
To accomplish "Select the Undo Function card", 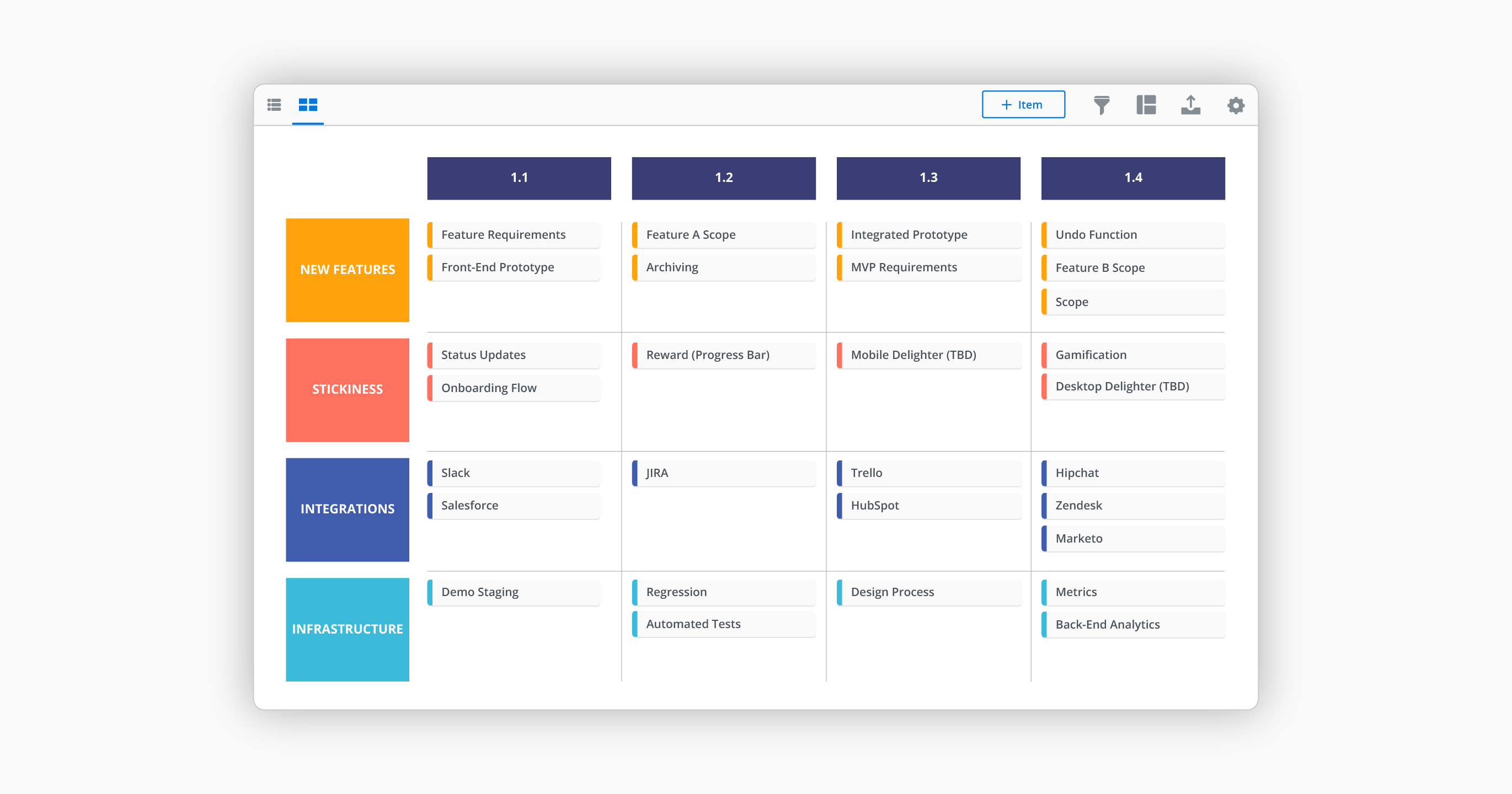I will coord(1133,235).
